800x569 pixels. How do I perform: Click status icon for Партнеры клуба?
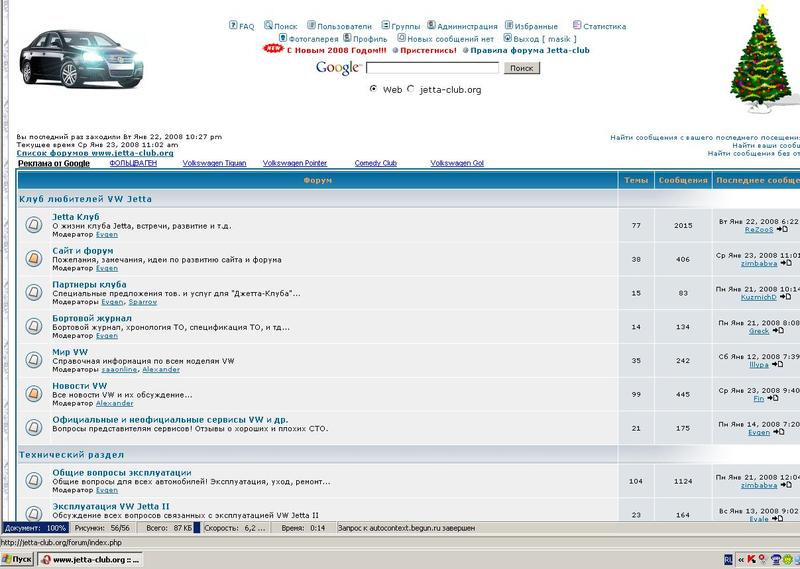click(x=34, y=292)
